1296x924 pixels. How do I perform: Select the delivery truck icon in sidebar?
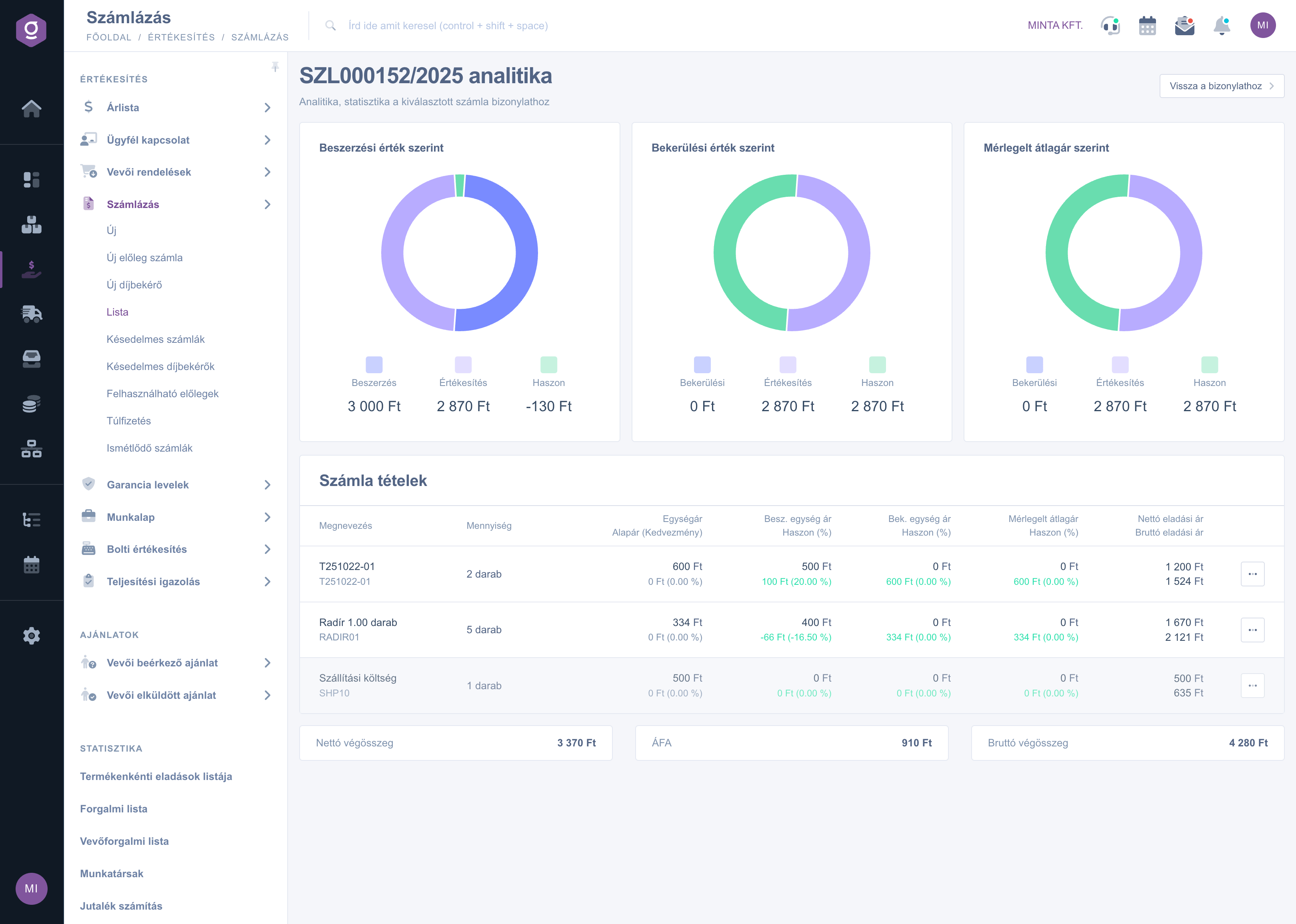tap(32, 314)
